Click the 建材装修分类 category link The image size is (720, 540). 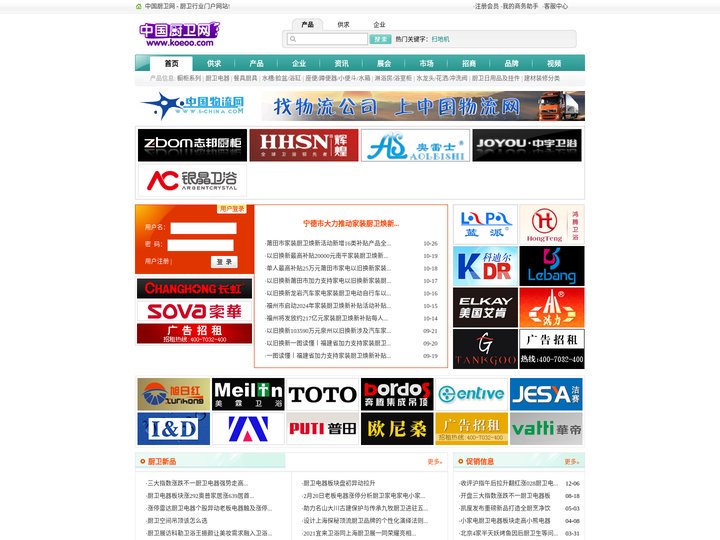542,79
